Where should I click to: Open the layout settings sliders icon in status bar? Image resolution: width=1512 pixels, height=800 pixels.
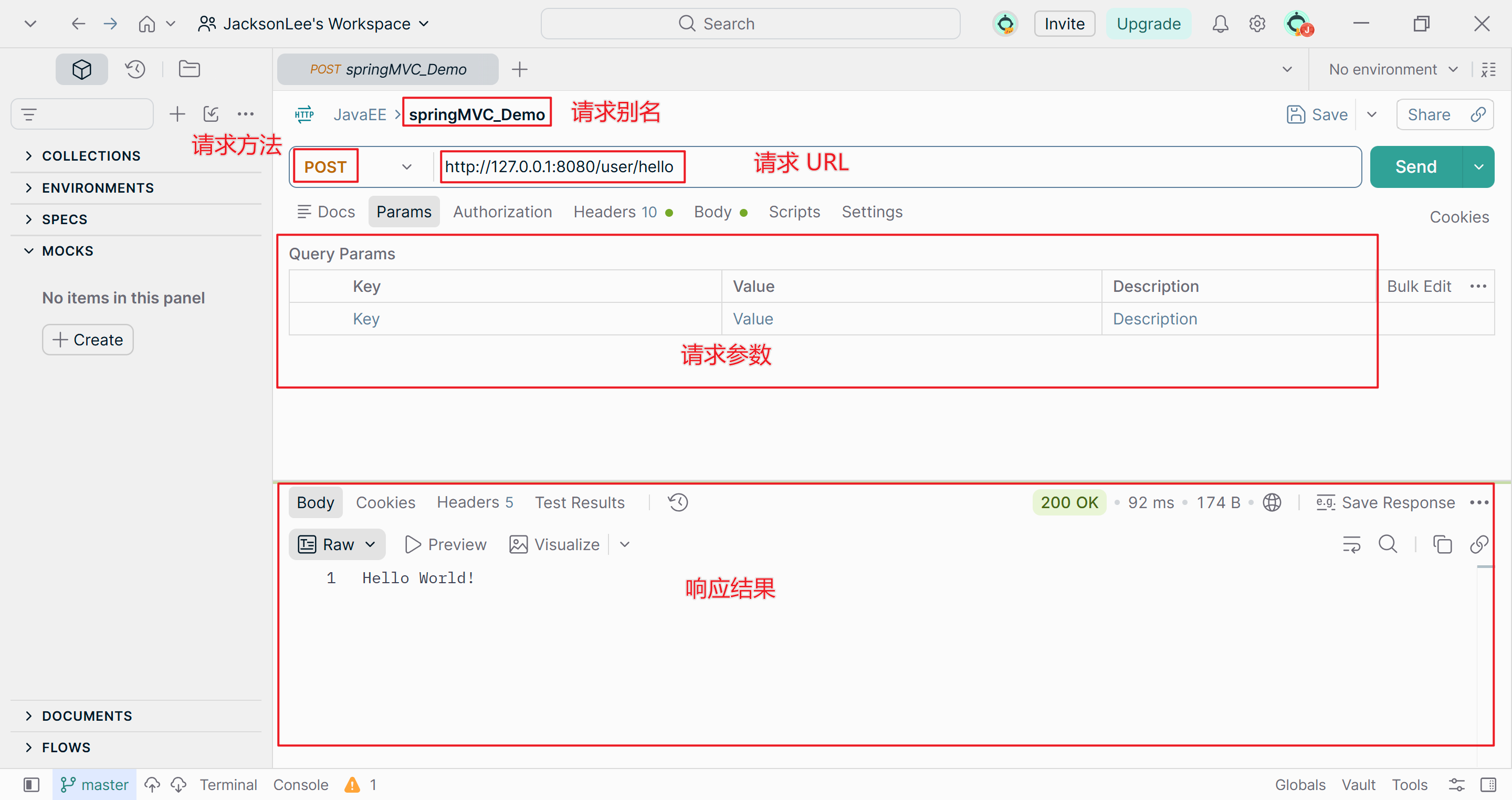(1456, 785)
